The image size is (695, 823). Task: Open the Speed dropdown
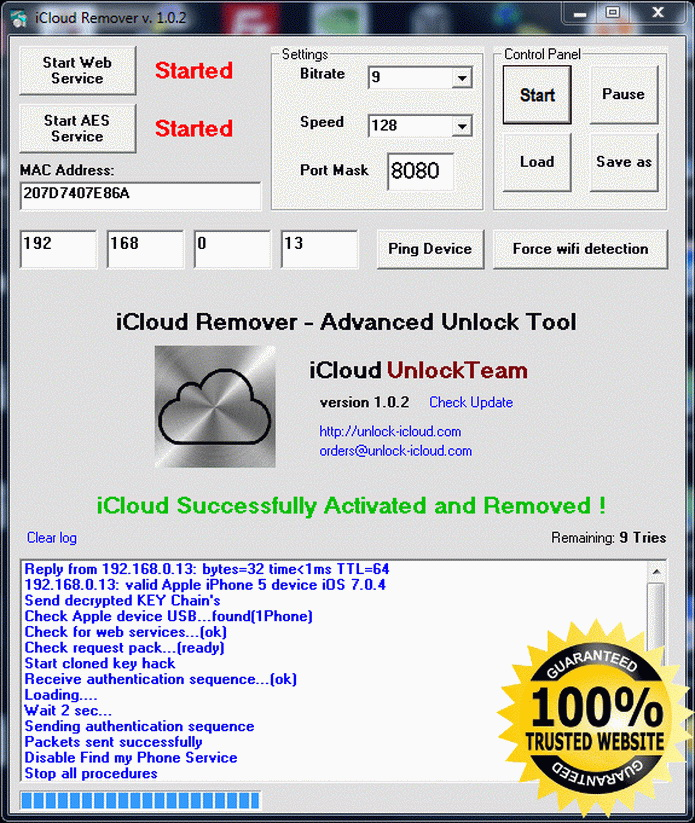(x=462, y=126)
